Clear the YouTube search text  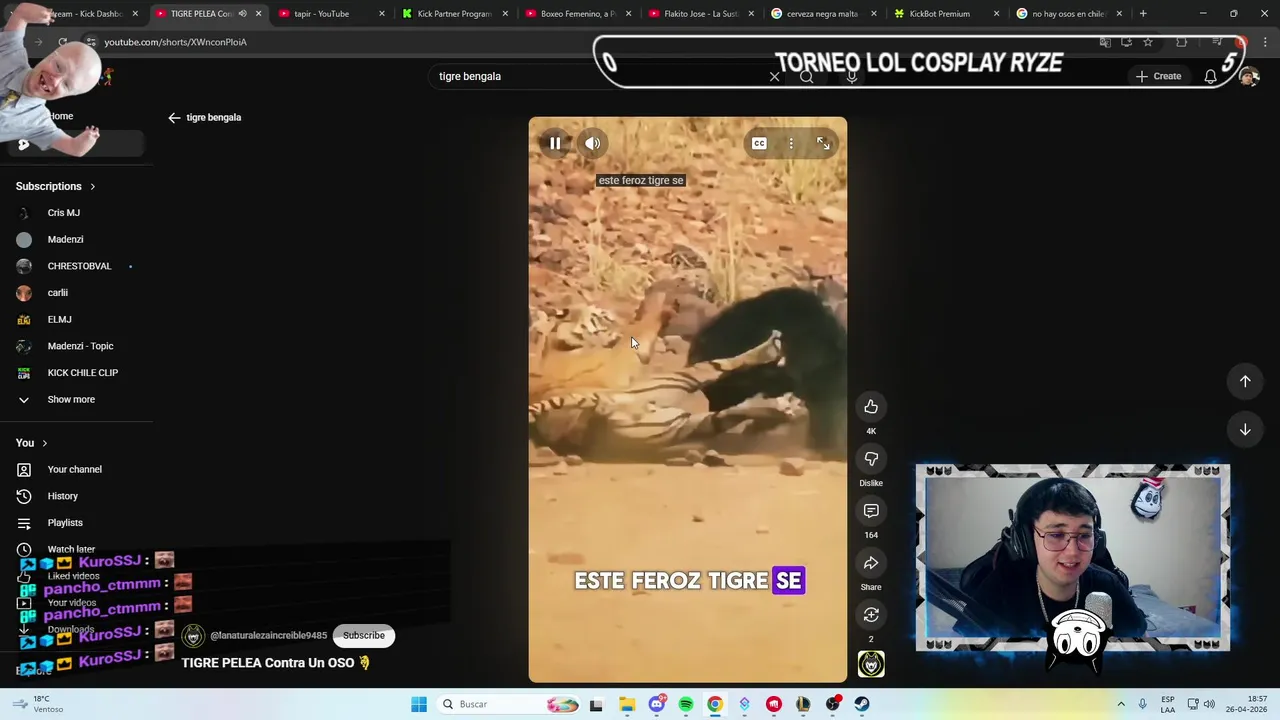(x=774, y=76)
